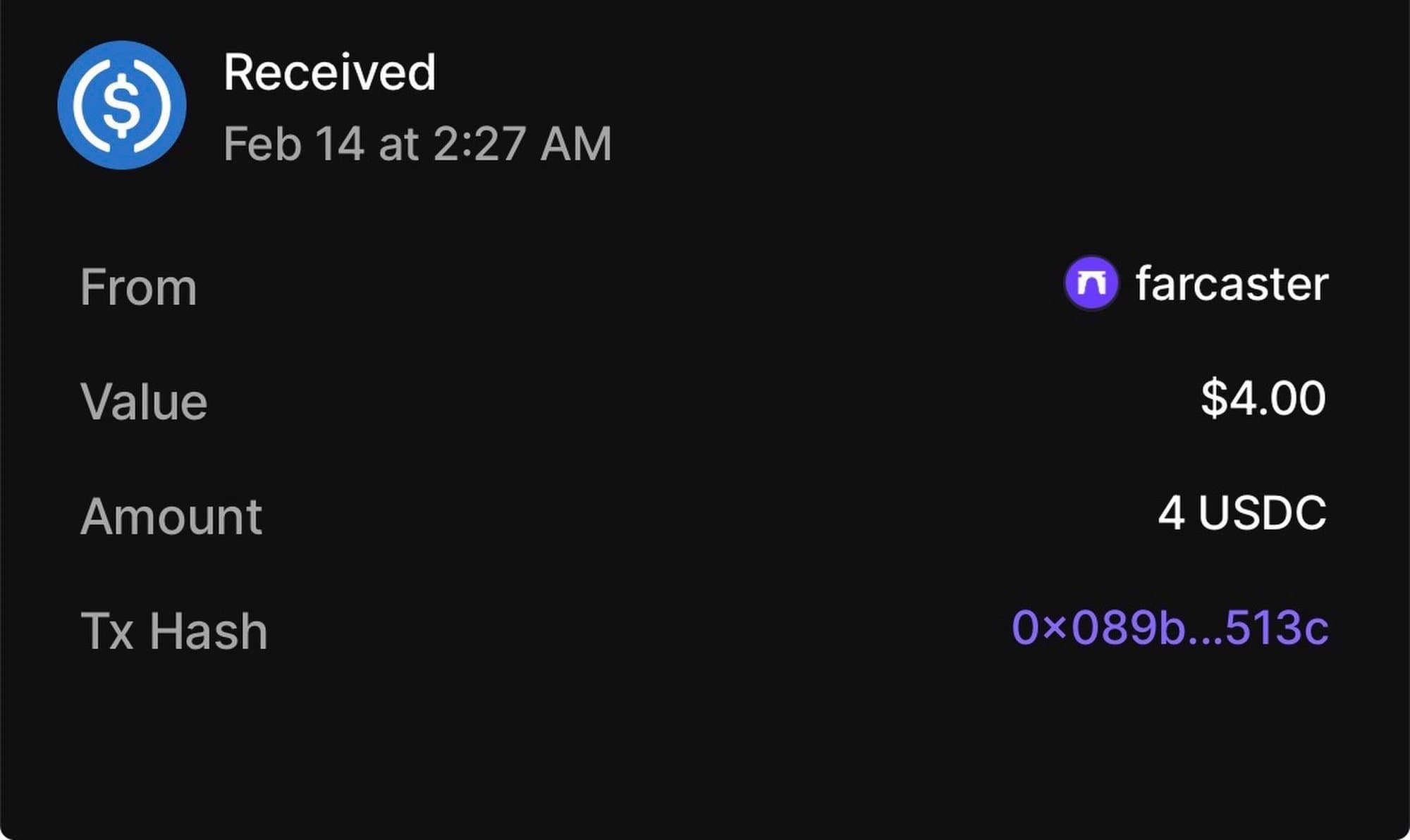
Task: Click the number 4 before USDC
Action: click(1171, 512)
